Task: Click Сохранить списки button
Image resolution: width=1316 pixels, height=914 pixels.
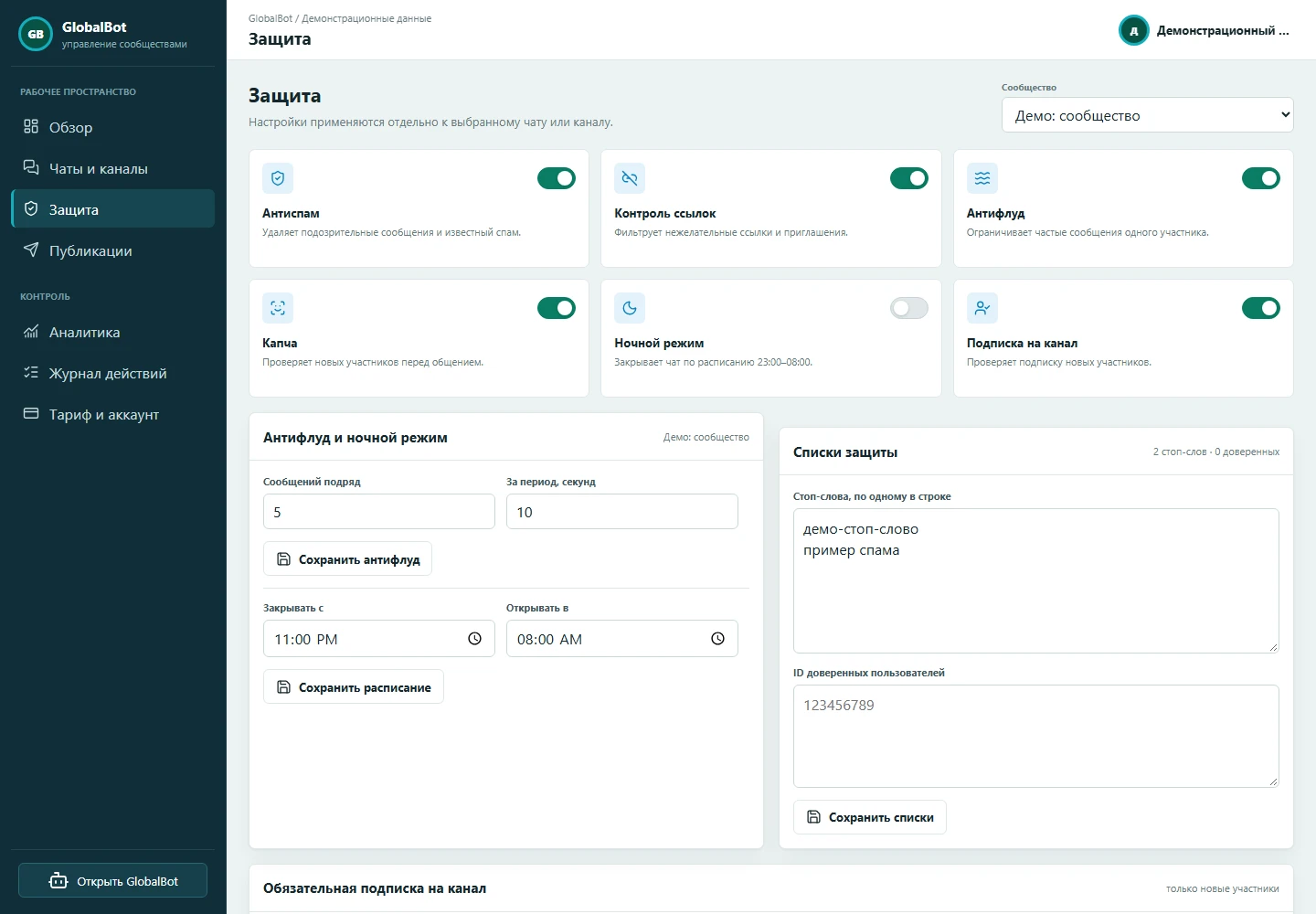Action: coord(870,817)
